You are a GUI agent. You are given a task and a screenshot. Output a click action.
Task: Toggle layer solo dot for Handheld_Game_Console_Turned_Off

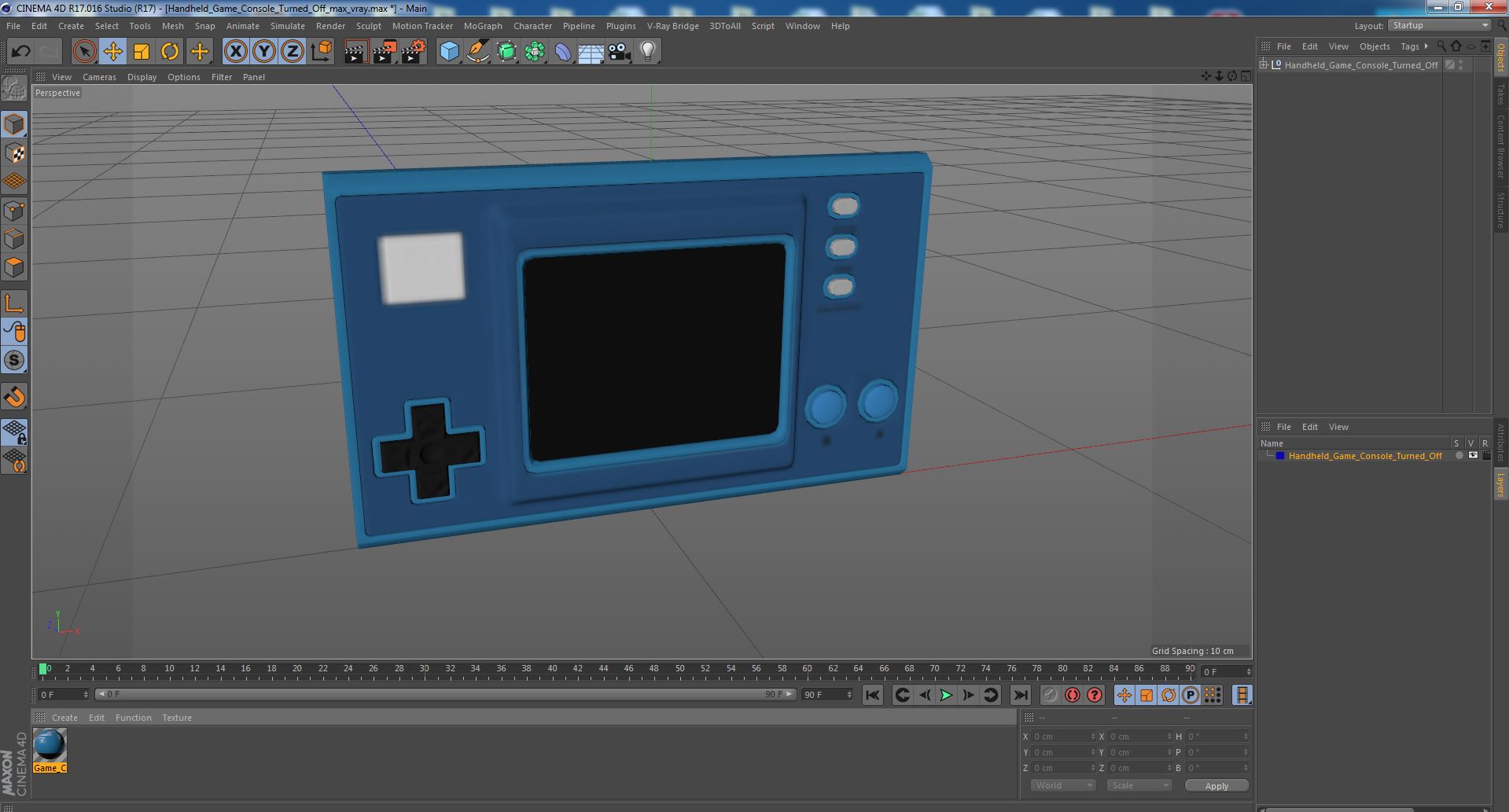coord(1459,456)
